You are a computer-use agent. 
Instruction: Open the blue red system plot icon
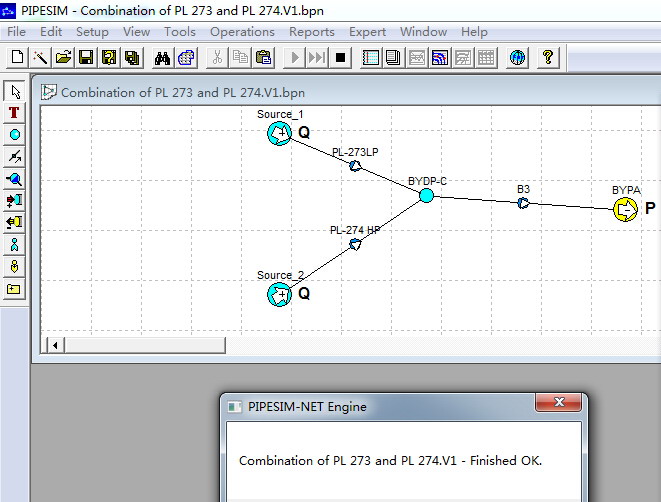[439, 57]
